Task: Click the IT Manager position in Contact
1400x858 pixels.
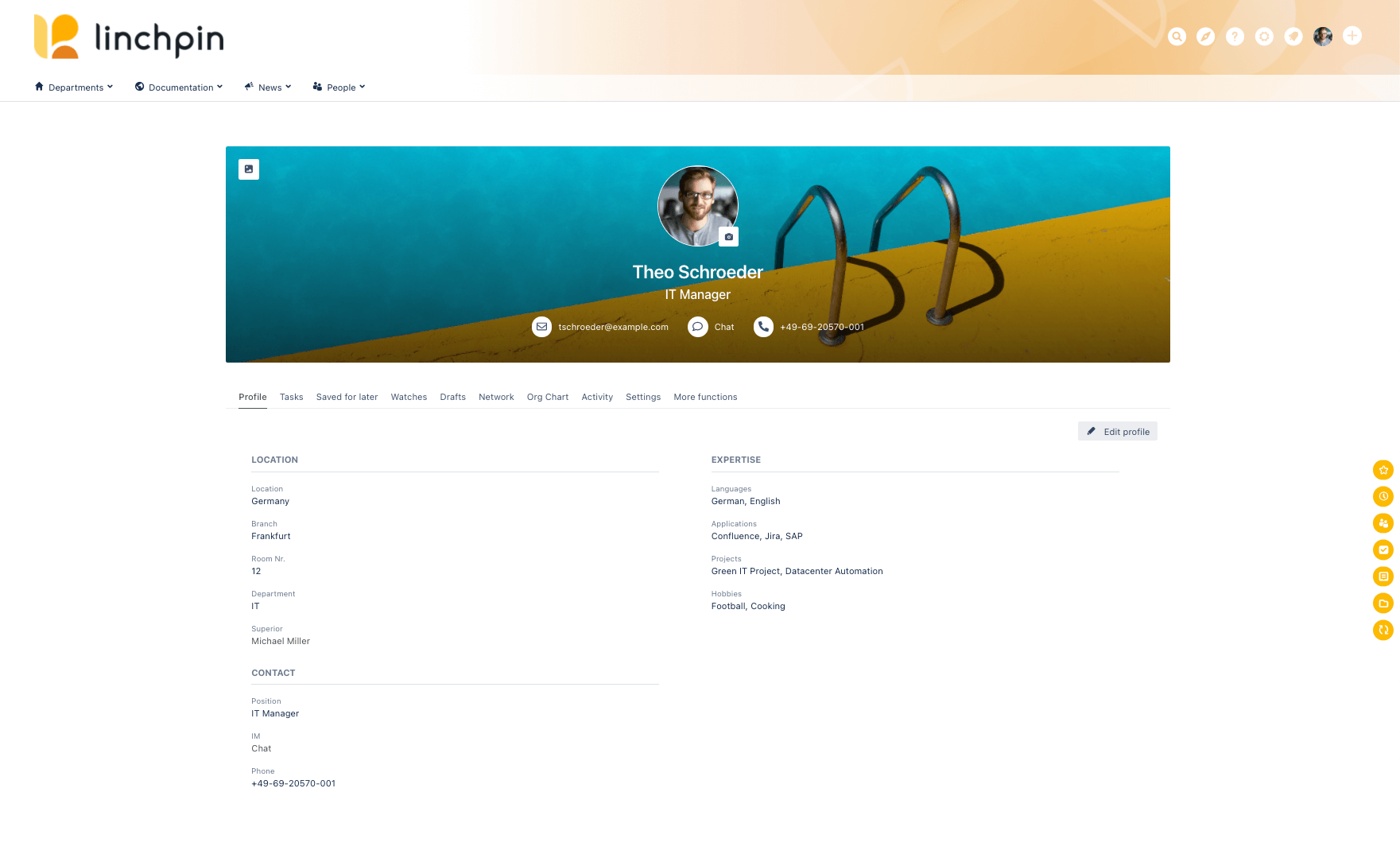Action: coord(275,713)
